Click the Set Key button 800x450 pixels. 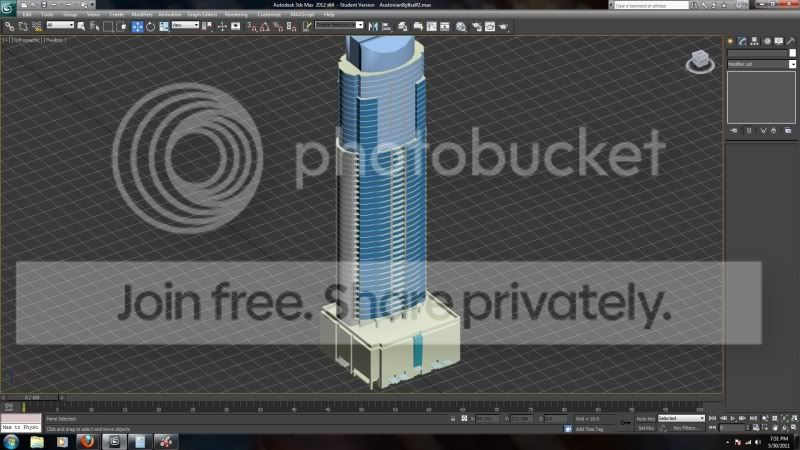click(x=645, y=428)
